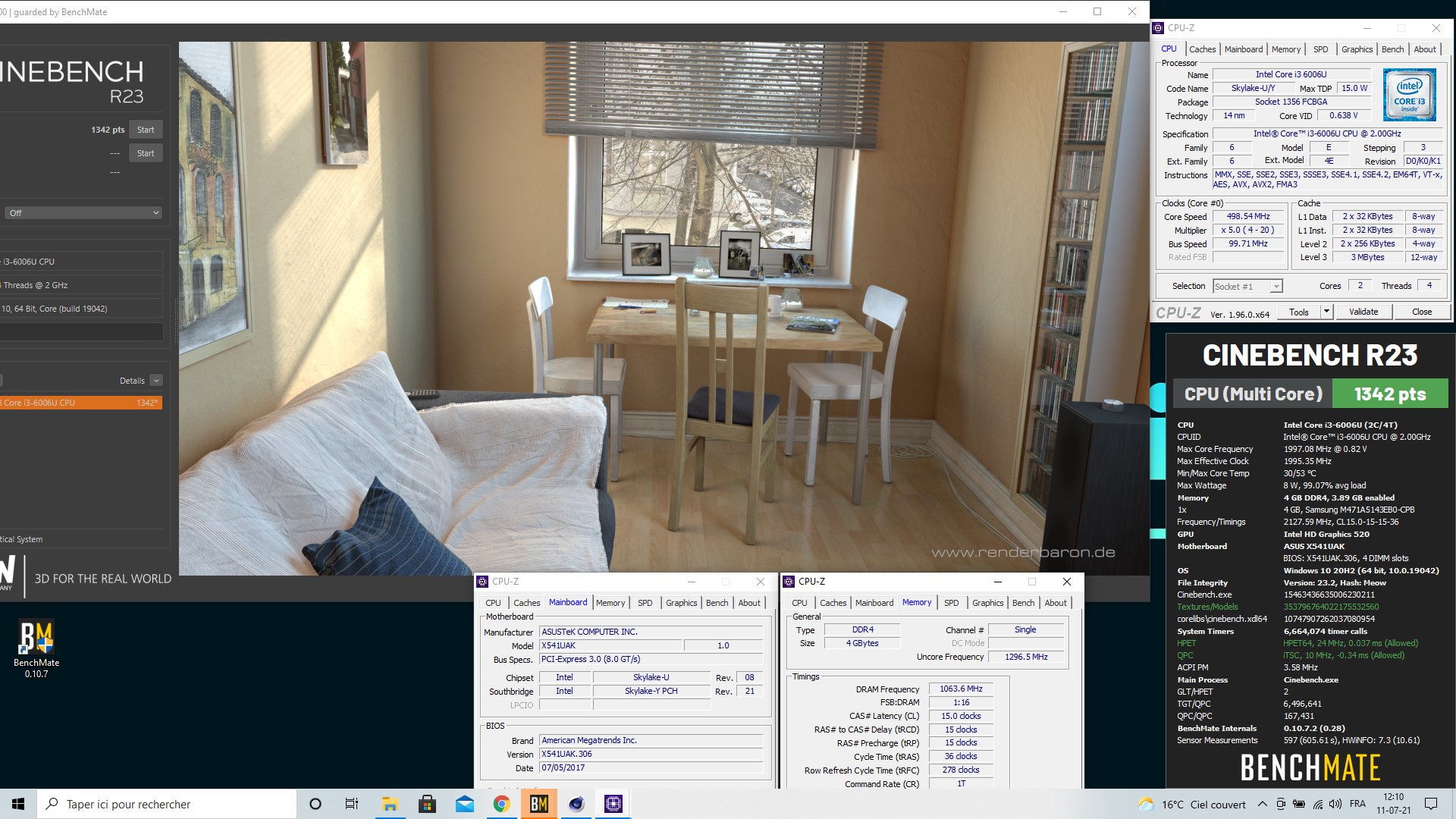The height and width of the screenshot is (819, 1456).
Task: Open Memory tab in top CPU-Z window
Action: 1286,49
